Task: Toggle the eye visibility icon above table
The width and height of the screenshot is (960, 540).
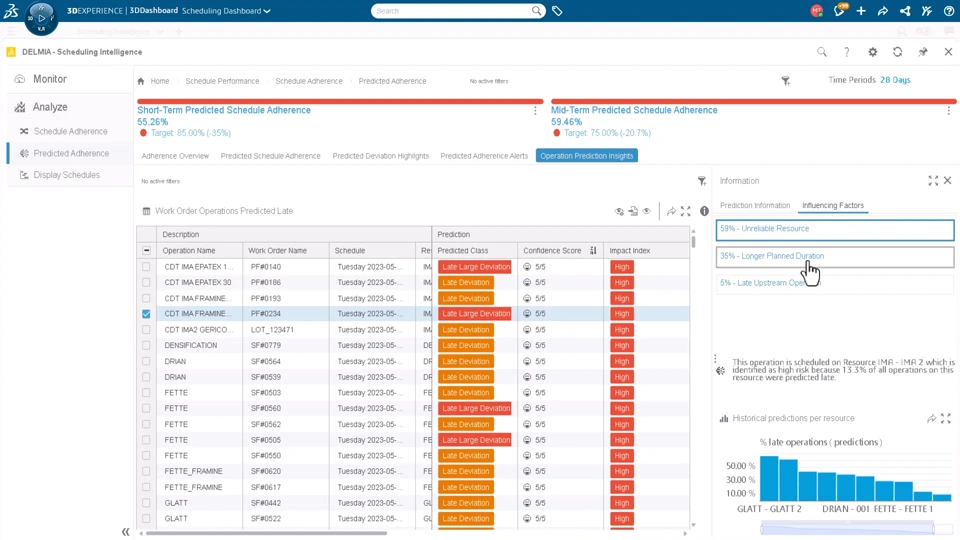Action: click(647, 211)
